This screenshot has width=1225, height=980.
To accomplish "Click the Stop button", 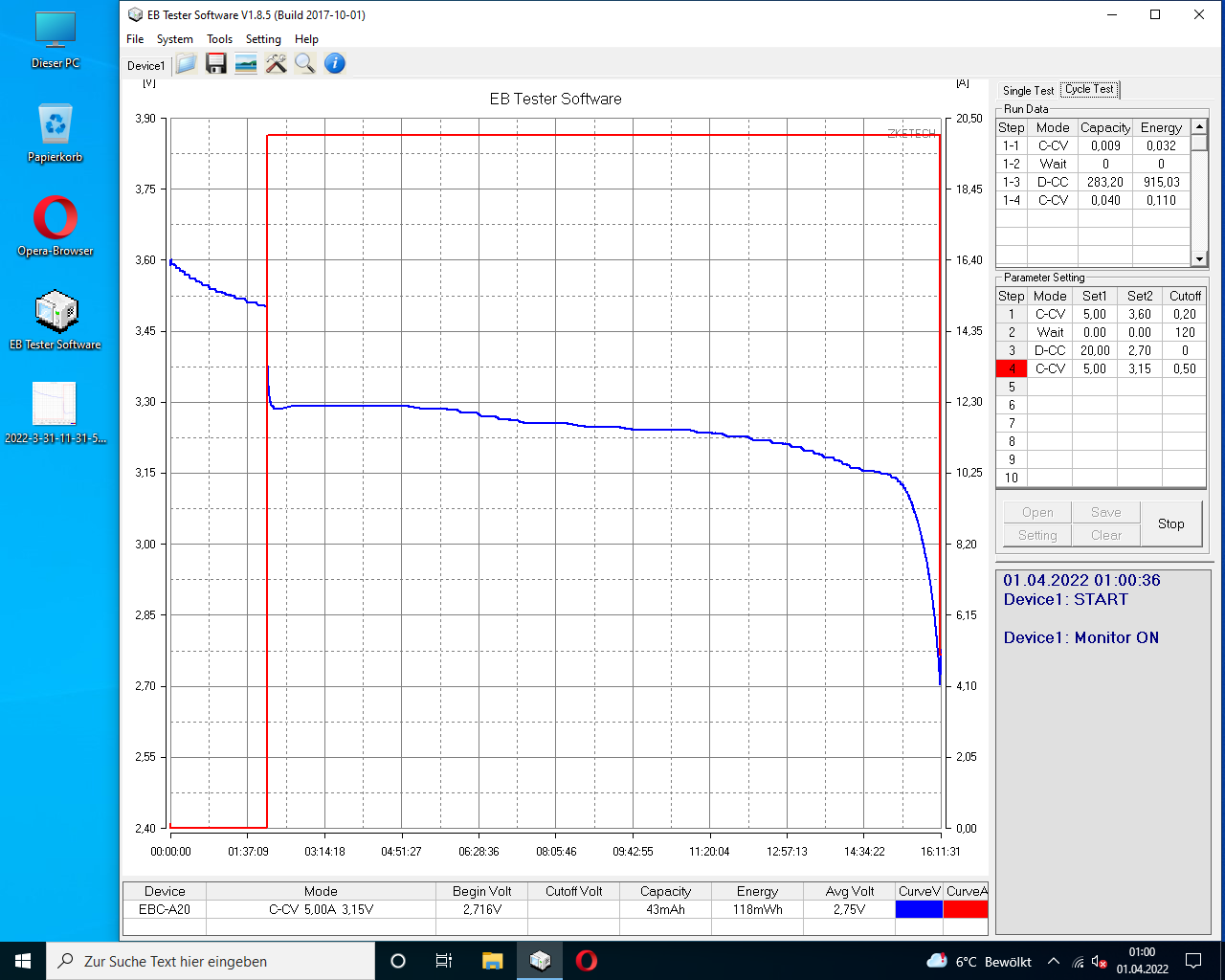I will (x=1171, y=523).
